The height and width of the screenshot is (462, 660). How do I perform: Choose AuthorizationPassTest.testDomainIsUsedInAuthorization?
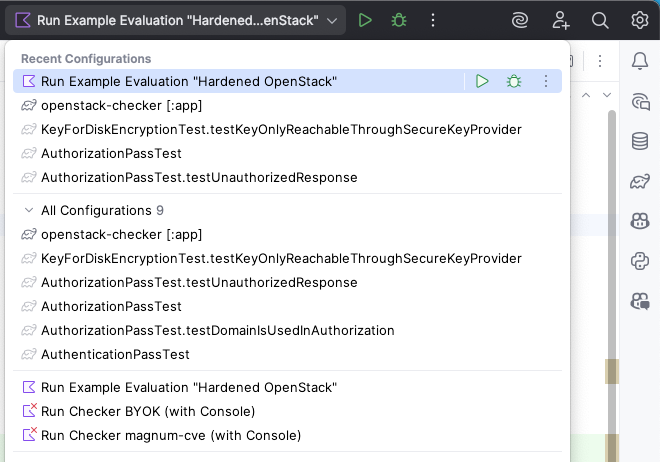coord(287,330)
